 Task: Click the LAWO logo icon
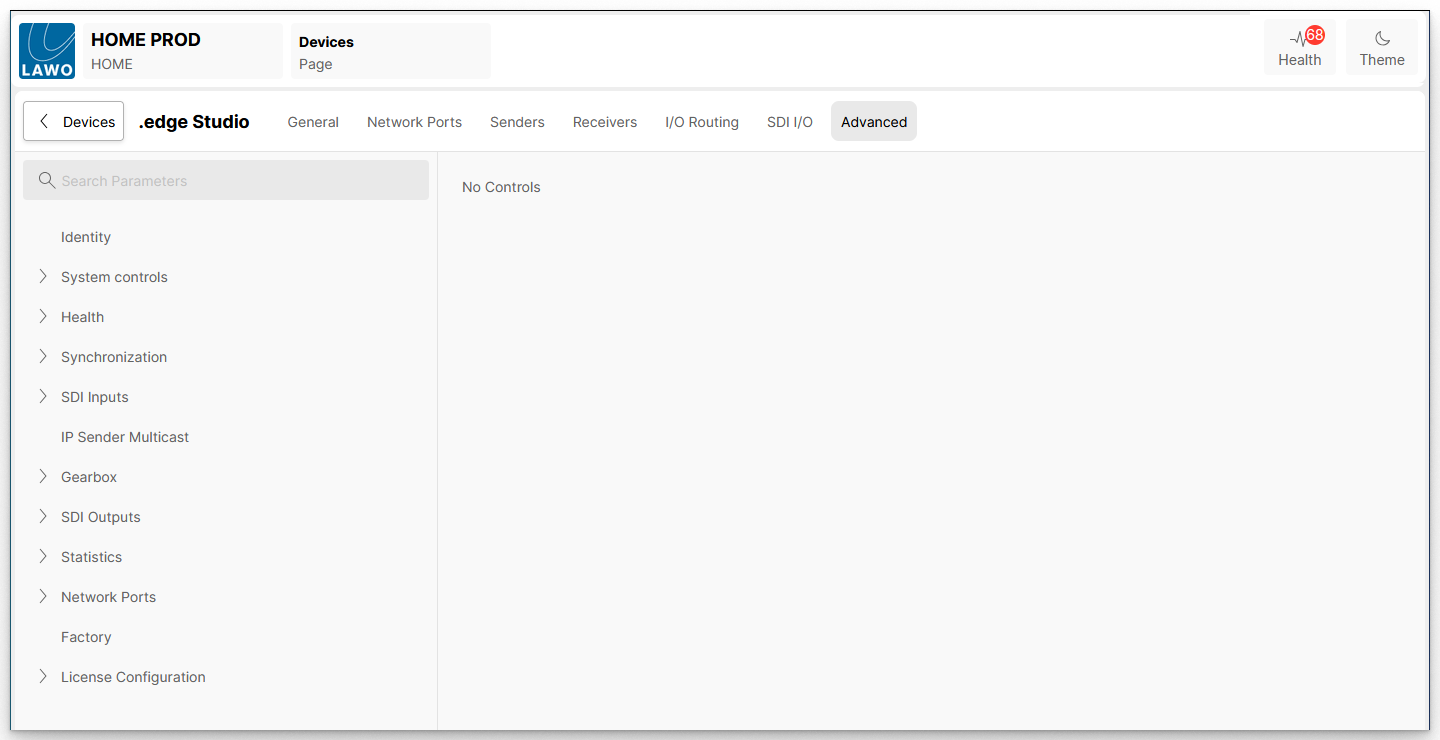(47, 51)
